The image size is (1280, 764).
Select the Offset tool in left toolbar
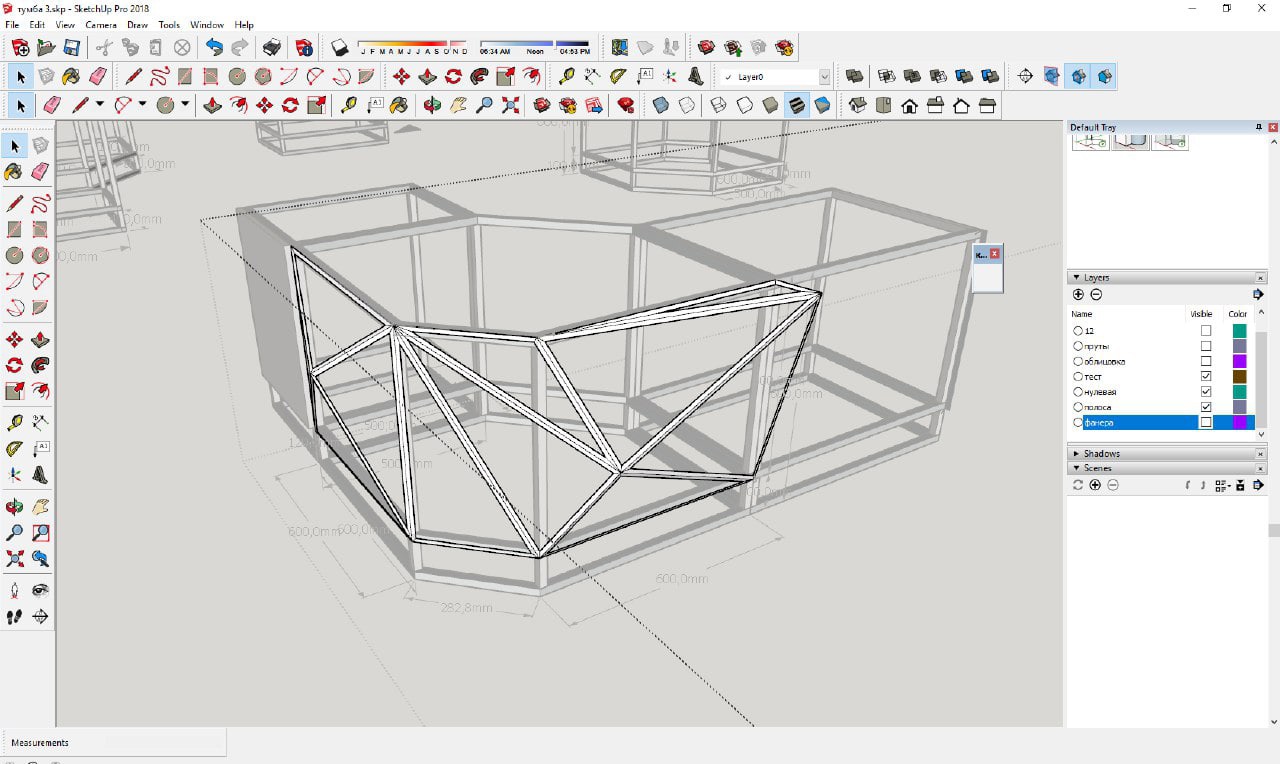[x=40, y=390]
